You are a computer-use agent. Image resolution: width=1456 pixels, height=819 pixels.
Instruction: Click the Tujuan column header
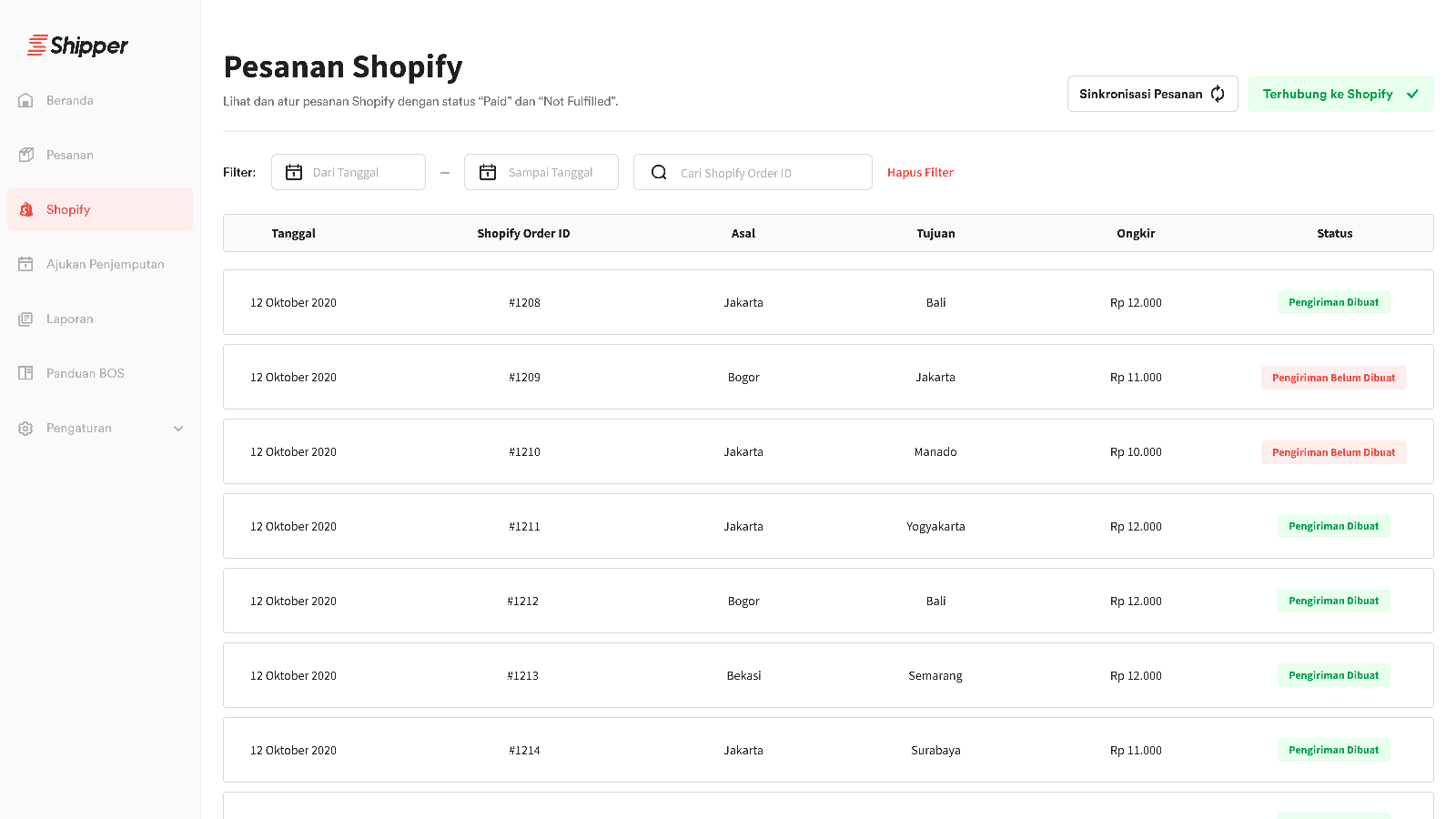(935, 233)
